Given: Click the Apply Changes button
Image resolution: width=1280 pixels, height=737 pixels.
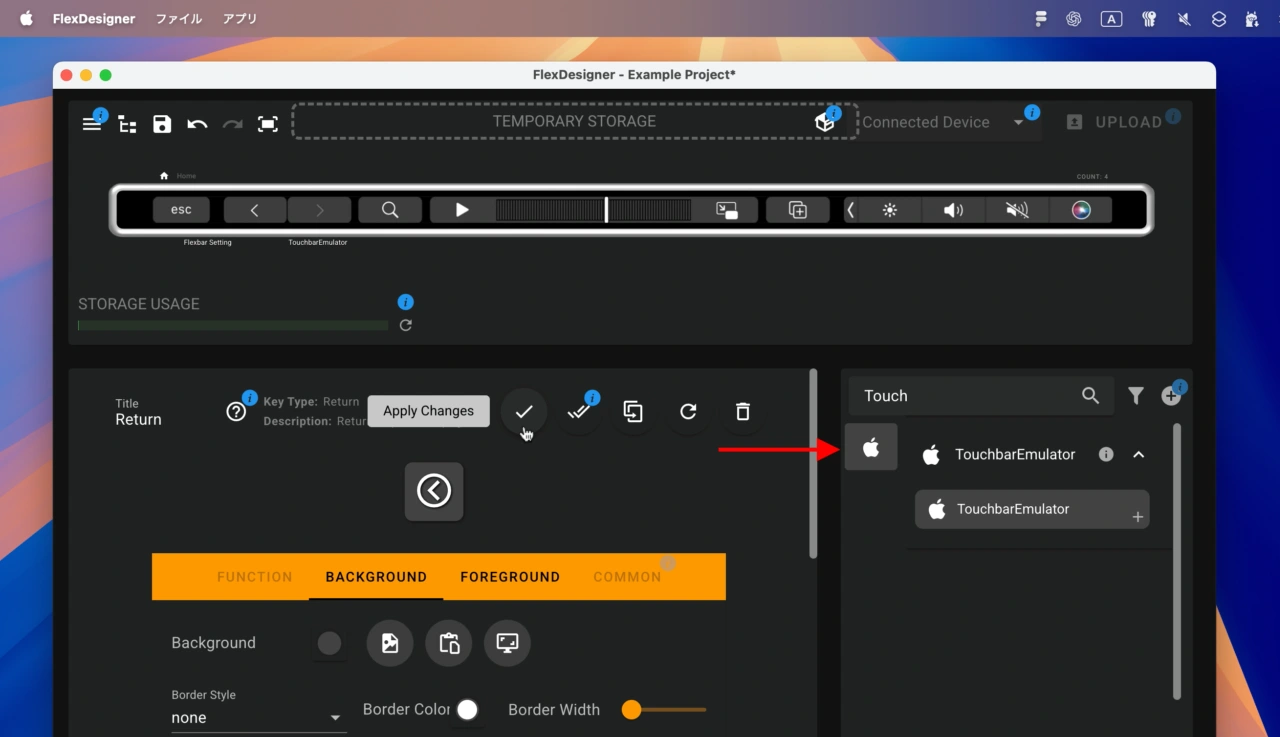Looking at the screenshot, I should click(428, 411).
